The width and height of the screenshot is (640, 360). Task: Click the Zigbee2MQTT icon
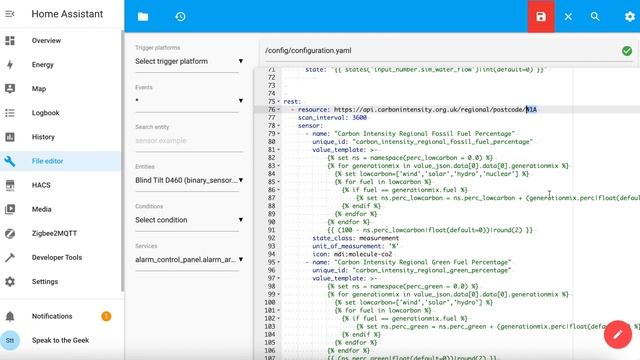coord(10,233)
